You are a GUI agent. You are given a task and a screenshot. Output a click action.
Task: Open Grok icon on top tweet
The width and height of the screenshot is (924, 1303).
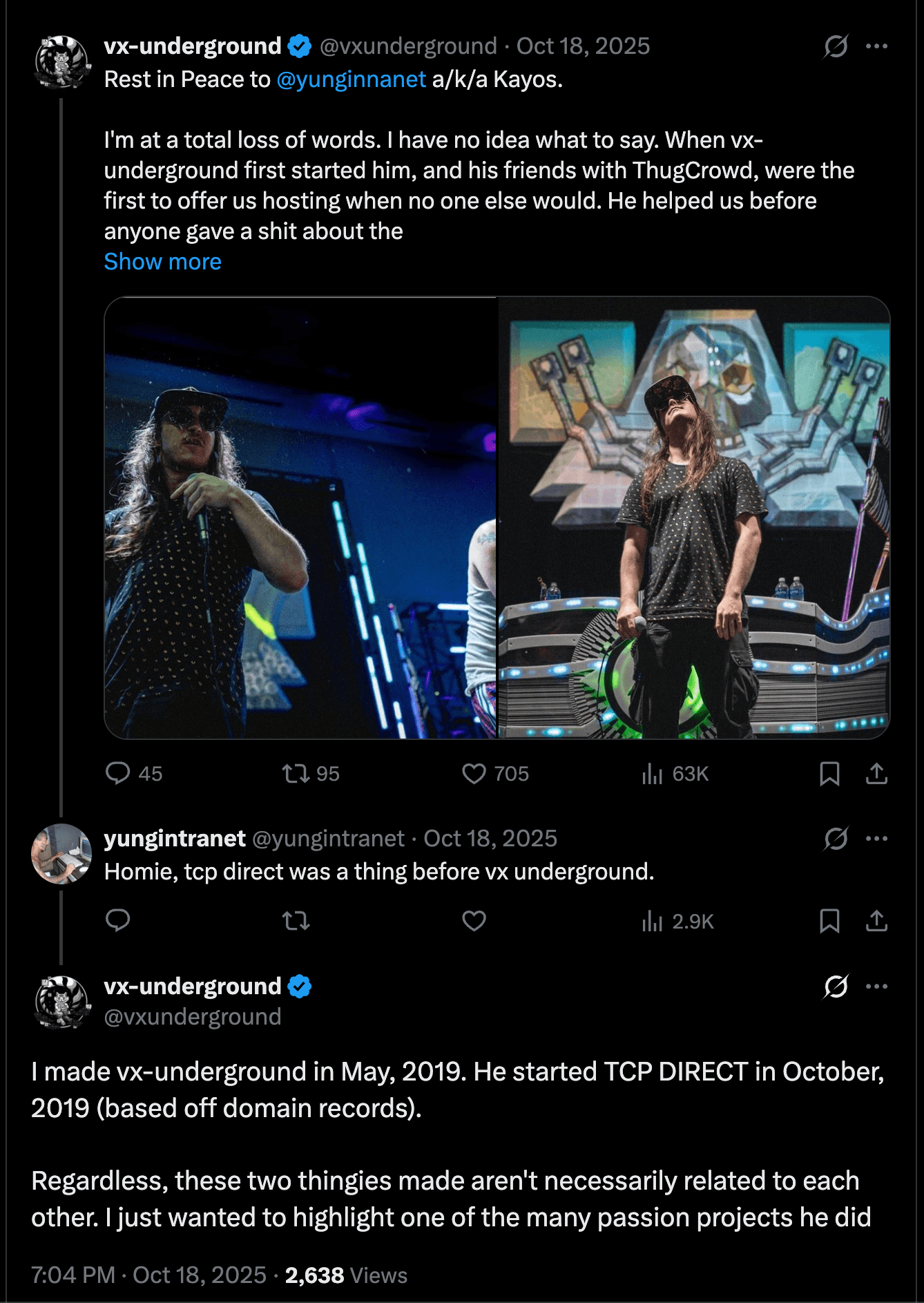tap(836, 46)
